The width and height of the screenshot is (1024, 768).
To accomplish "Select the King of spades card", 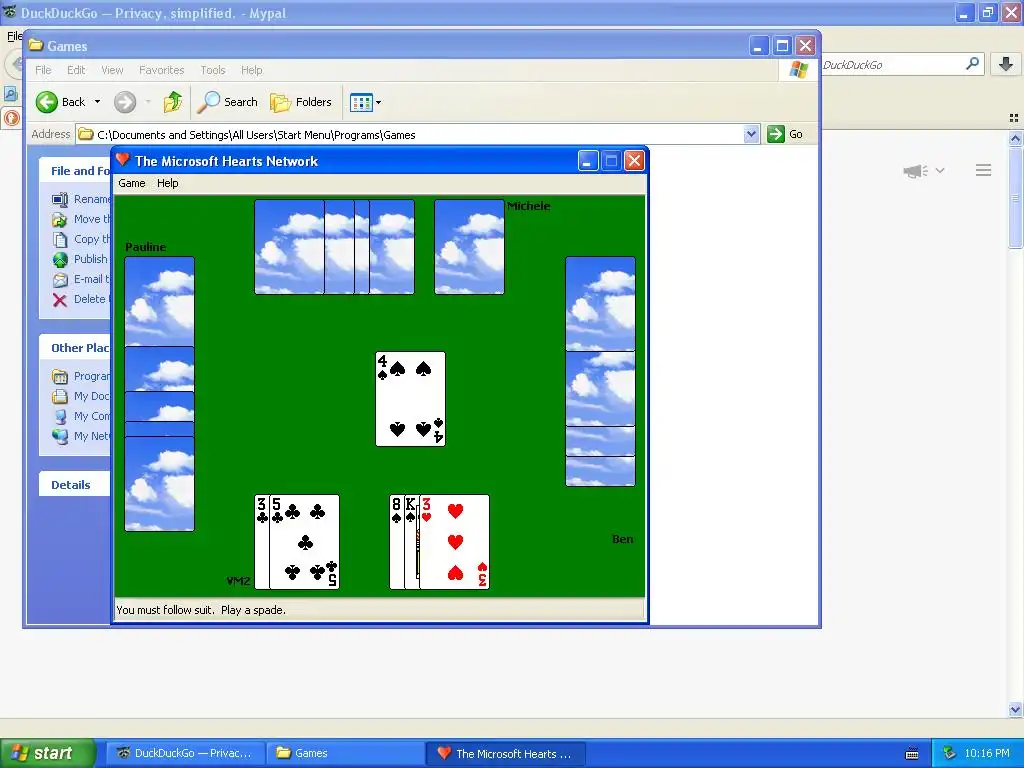I will tap(411, 542).
